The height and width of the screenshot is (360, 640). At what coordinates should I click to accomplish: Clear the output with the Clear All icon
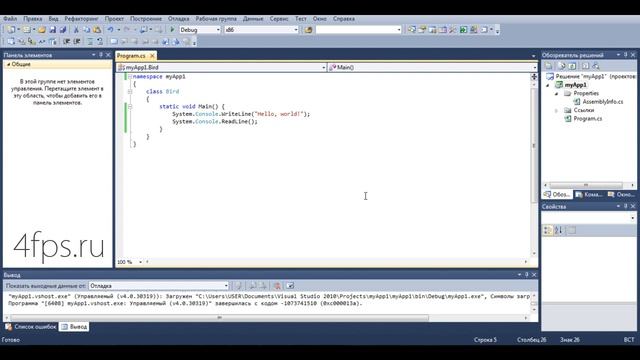(277, 286)
